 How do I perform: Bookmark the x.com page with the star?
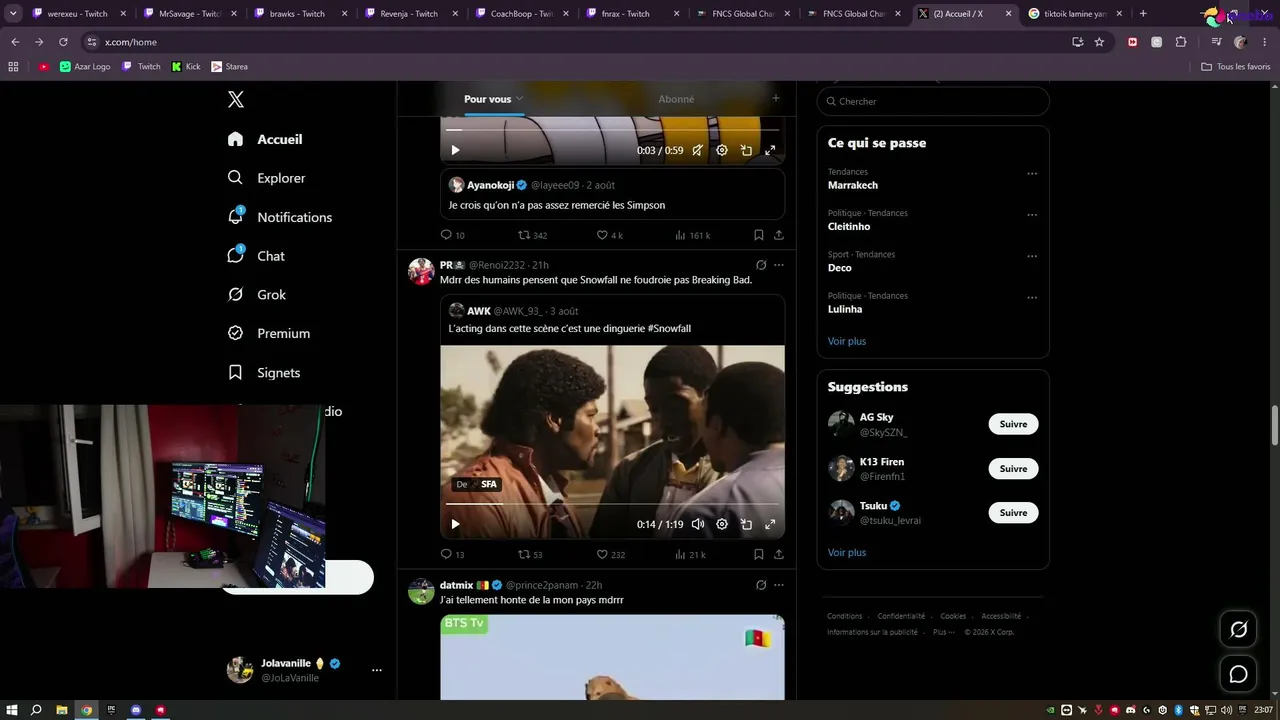tap(1099, 42)
